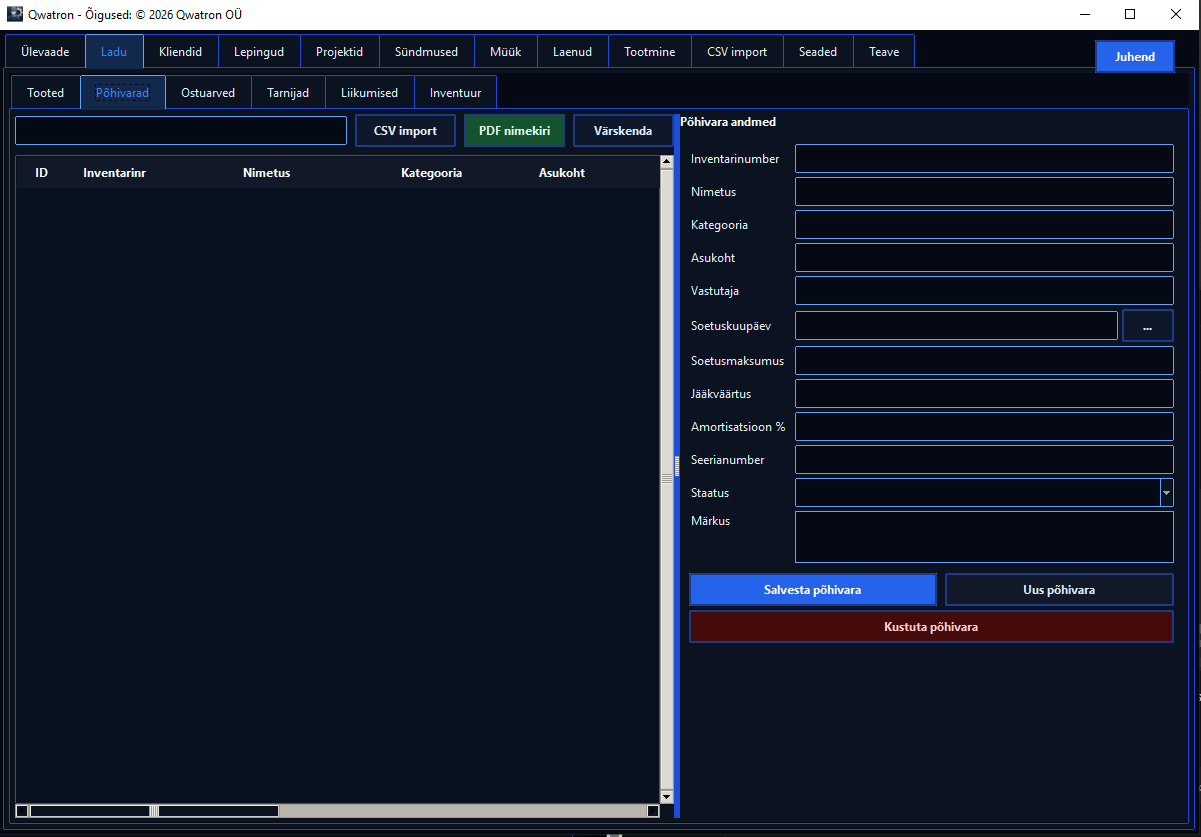Focus the Vastutaja input field
Viewport: 1201px width, 837px height.
tap(984, 291)
